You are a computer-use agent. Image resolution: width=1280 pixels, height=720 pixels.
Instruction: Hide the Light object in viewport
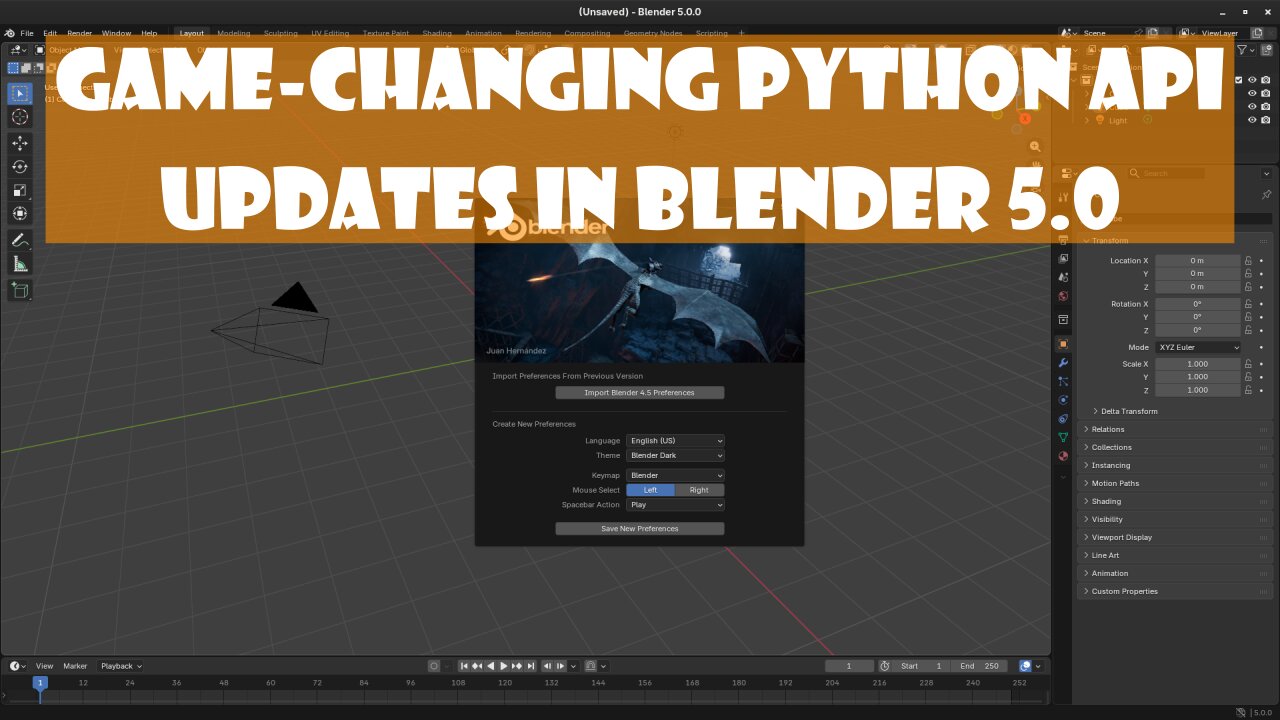(1252, 120)
